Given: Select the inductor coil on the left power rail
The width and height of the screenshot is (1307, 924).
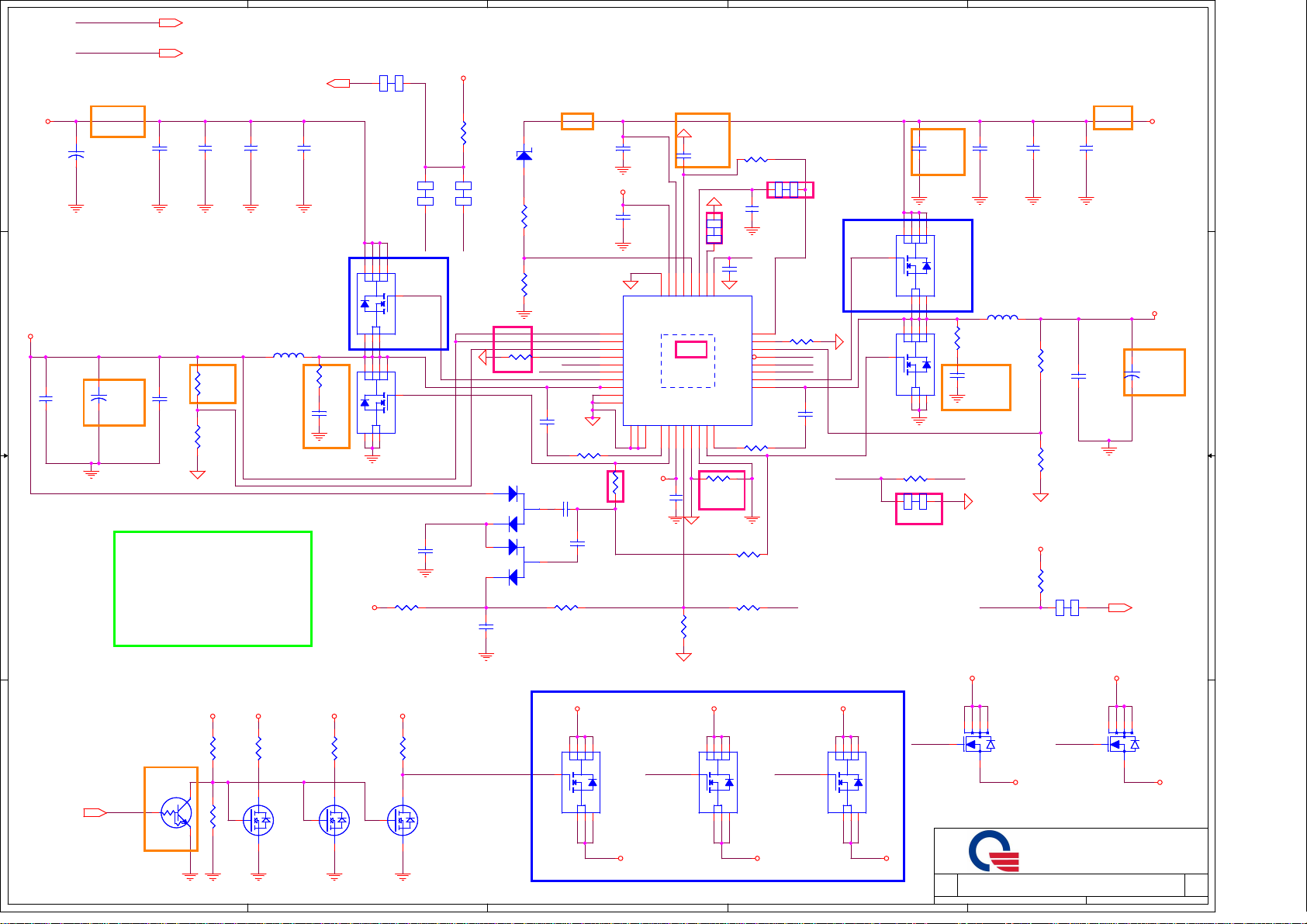Looking at the screenshot, I should tap(289, 355).
